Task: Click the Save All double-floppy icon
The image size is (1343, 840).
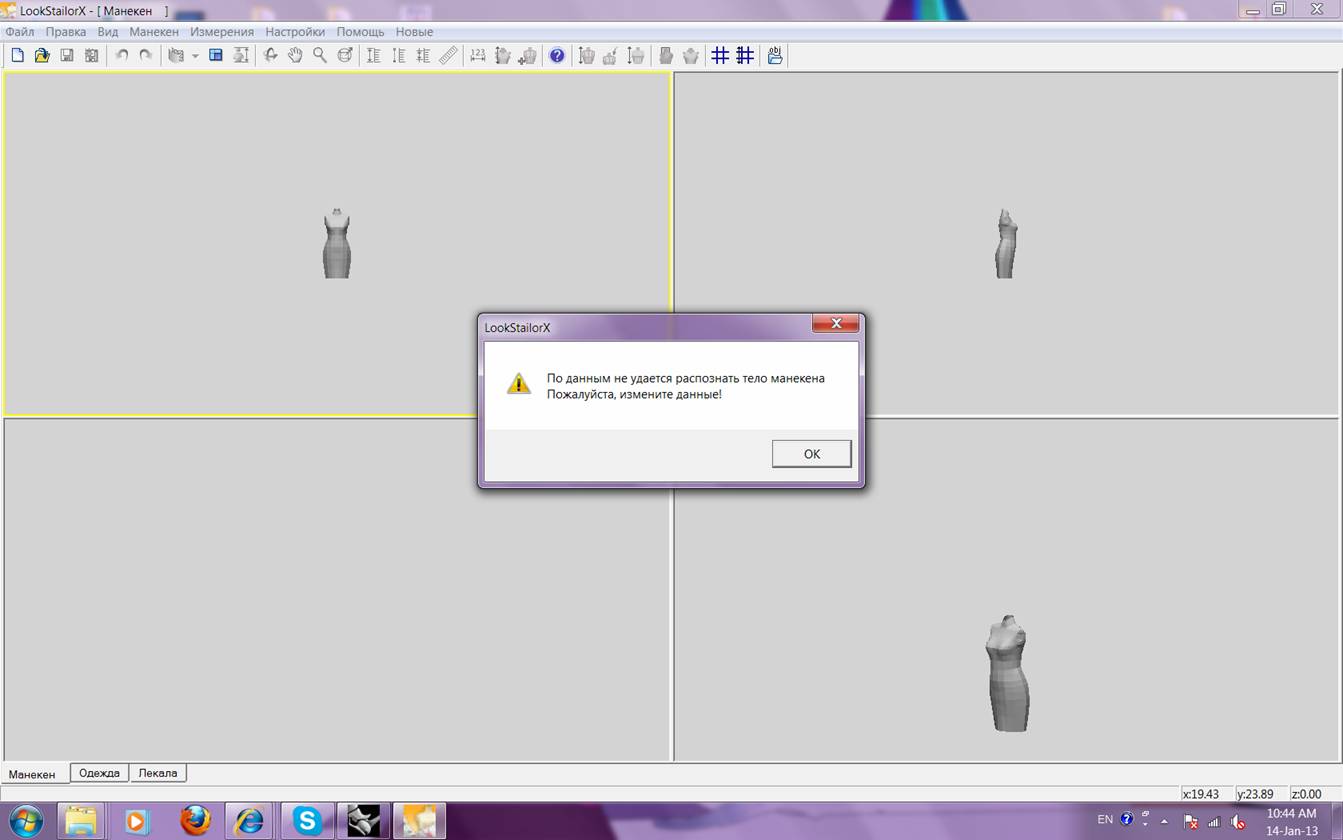Action: pos(92,56)
